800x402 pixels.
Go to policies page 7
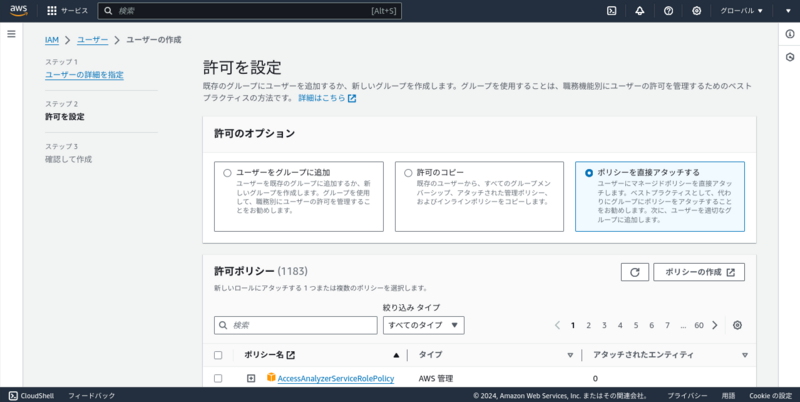pyautogui.click(x=667, y=325)
